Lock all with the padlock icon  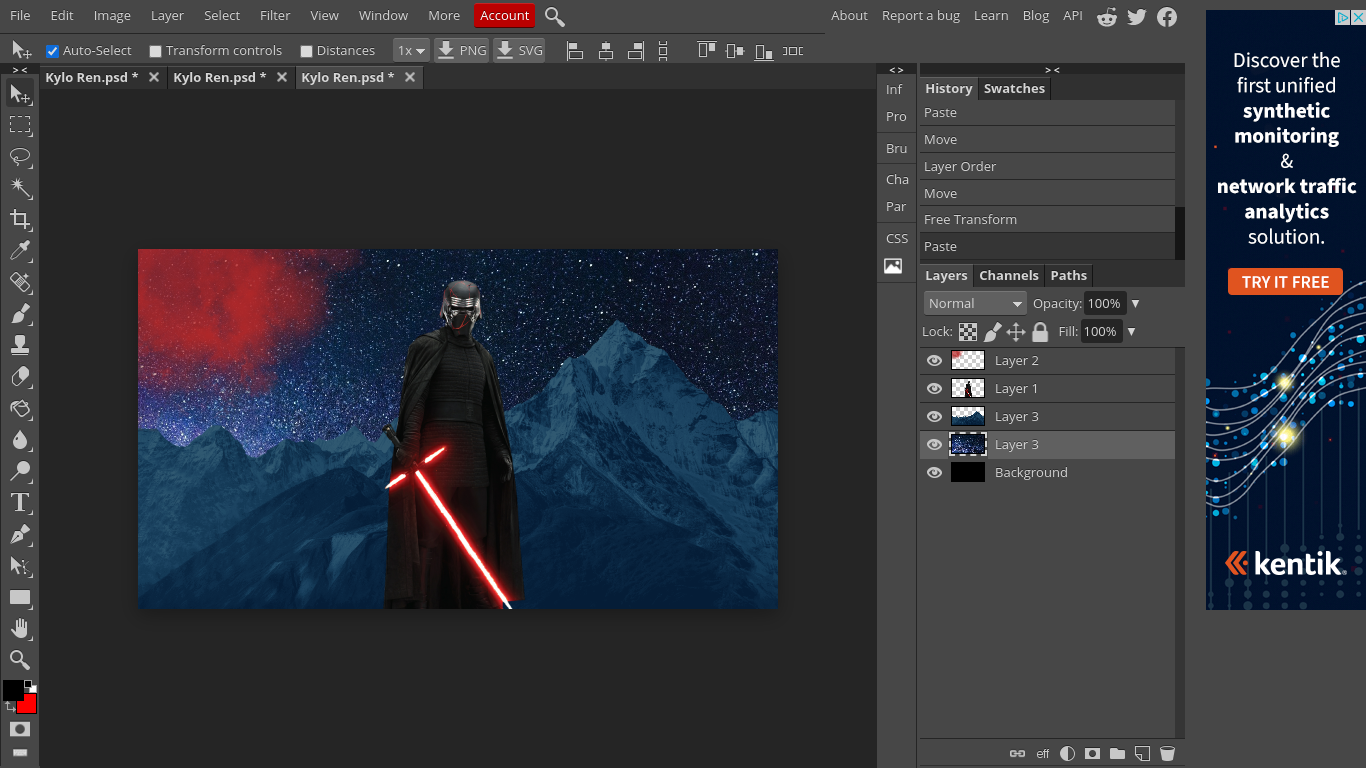pos(1040,332)
